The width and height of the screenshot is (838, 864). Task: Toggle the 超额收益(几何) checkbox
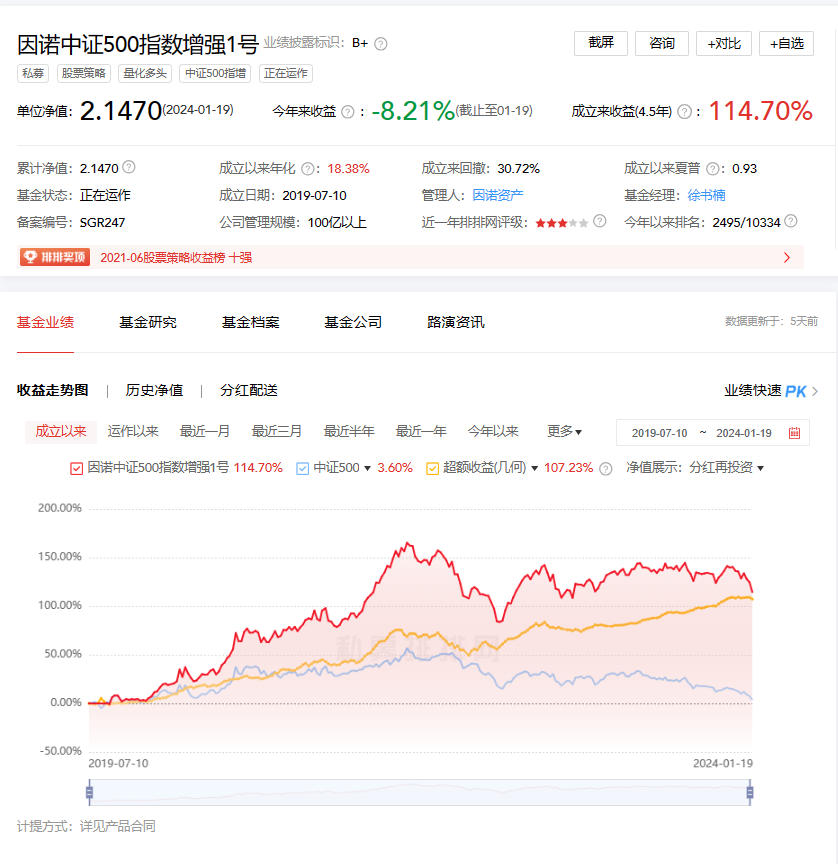[432, 468]
